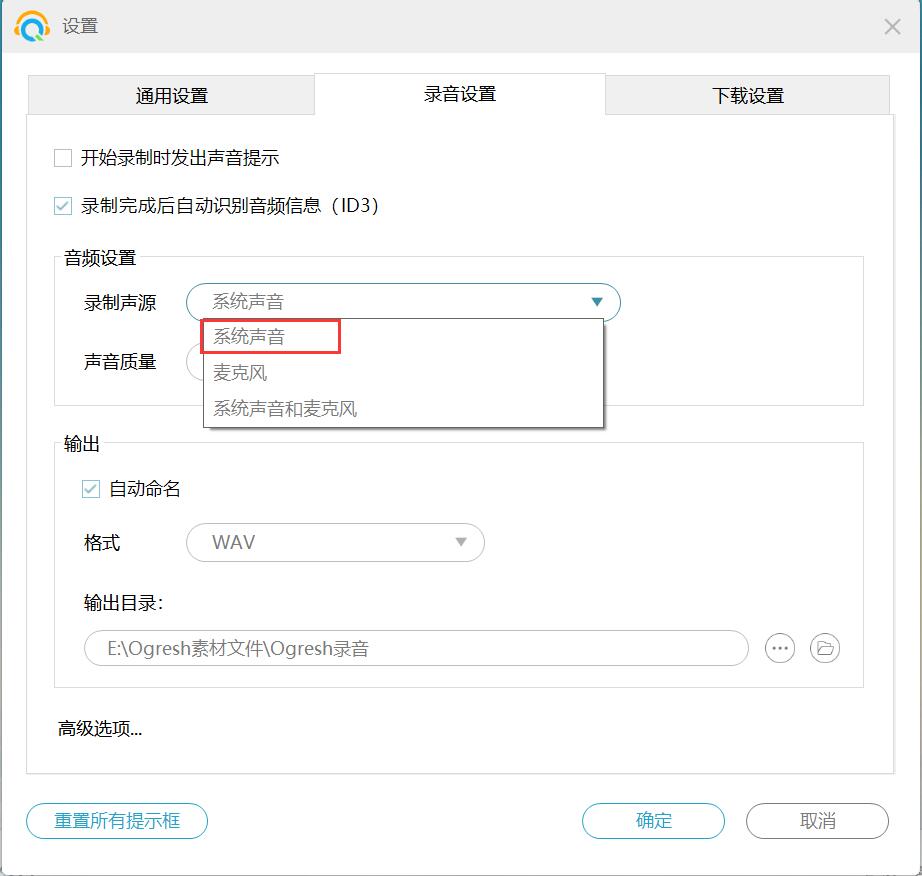Click the blue dropdown arrow on 录制声源
This screenshot has height=876, width=922.
coord(597,301)
